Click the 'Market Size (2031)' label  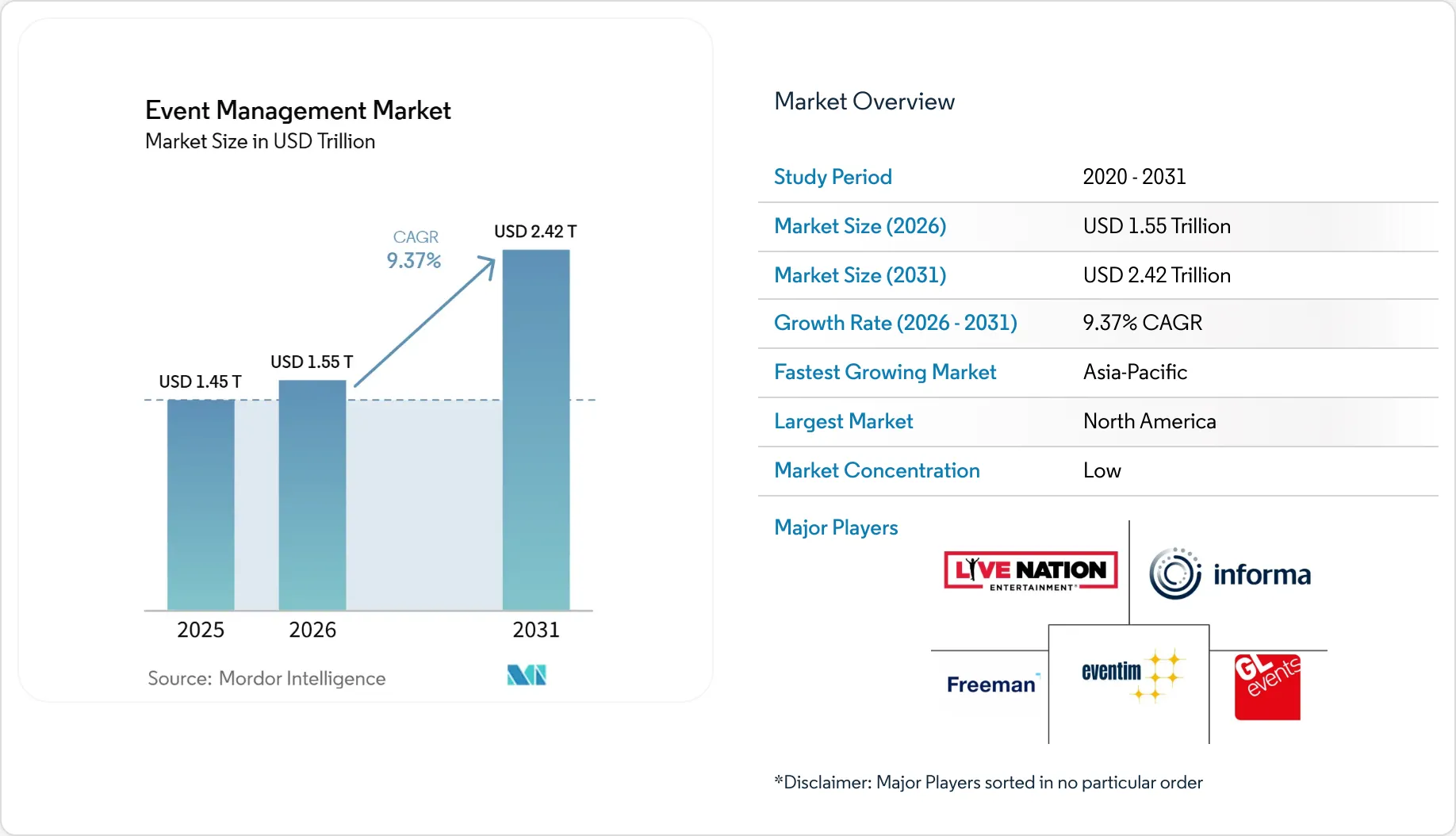(860, 275)
